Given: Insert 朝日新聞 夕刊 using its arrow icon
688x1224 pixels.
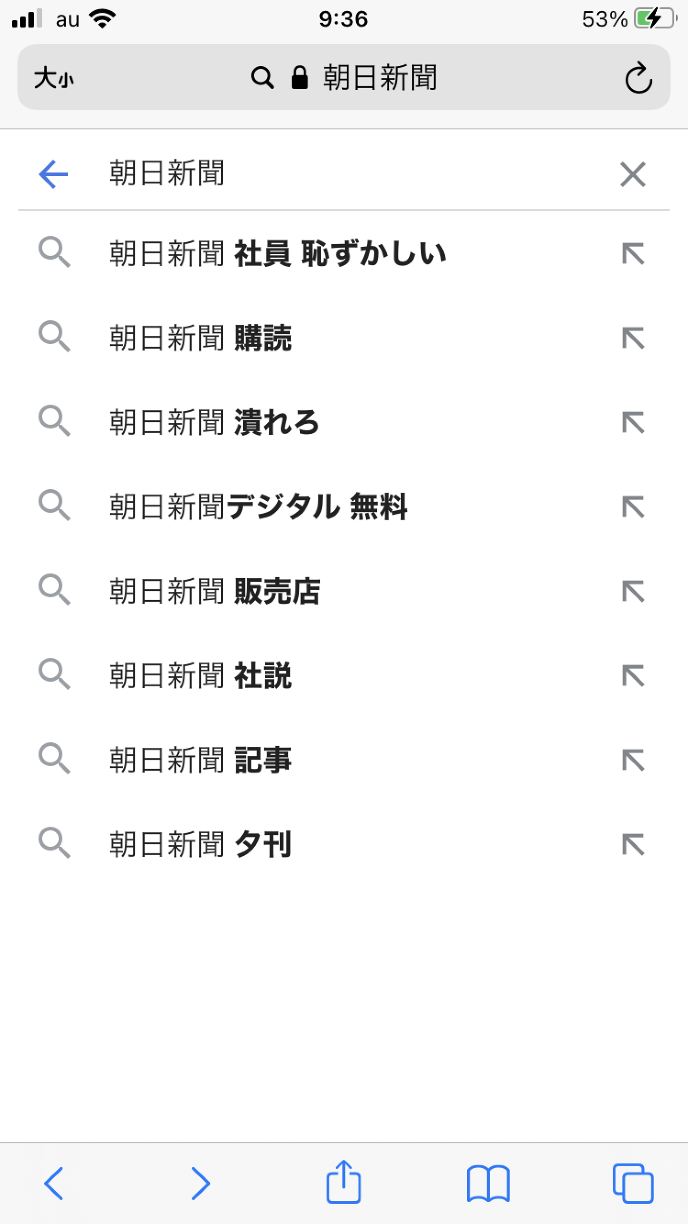Looking at the screenshot, I should 632,845.
